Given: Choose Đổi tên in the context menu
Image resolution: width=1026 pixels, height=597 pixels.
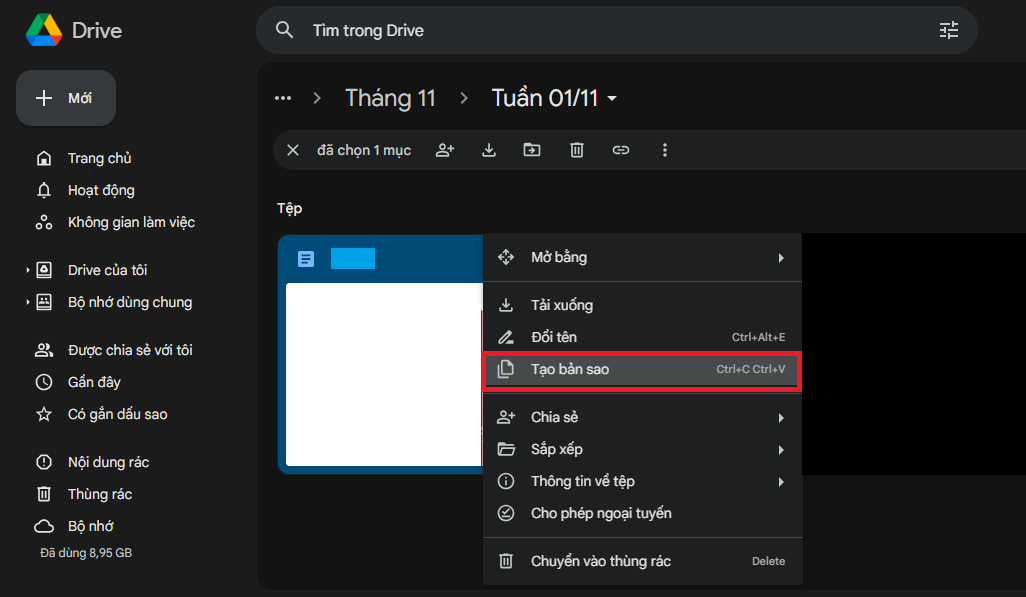Looking at the screenshot, I should 642,337.
